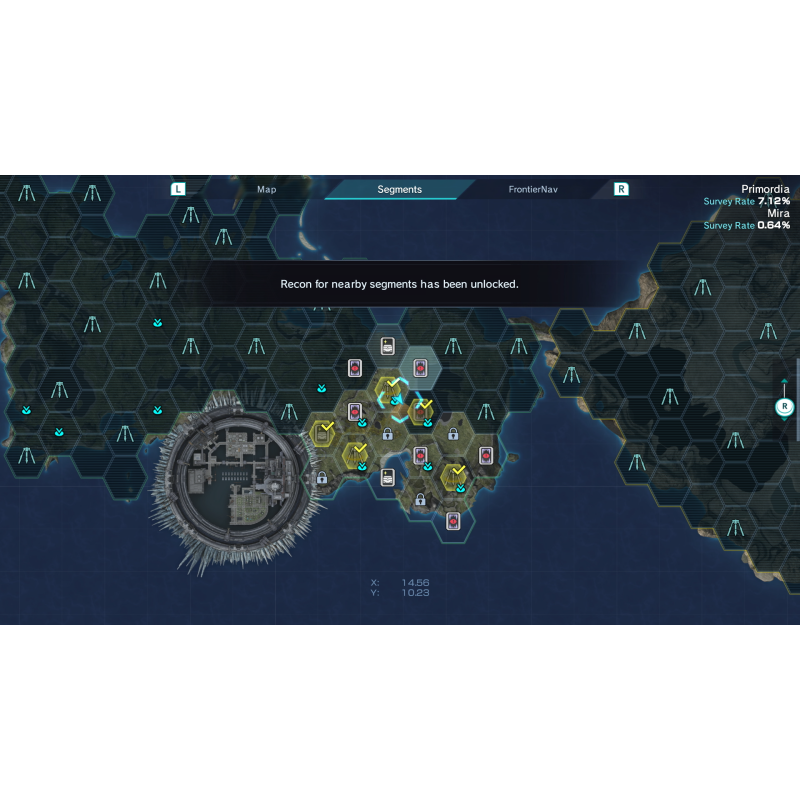Select the lock icon beside New Los Angeles' eastern wall

click(x=321, y=478)
